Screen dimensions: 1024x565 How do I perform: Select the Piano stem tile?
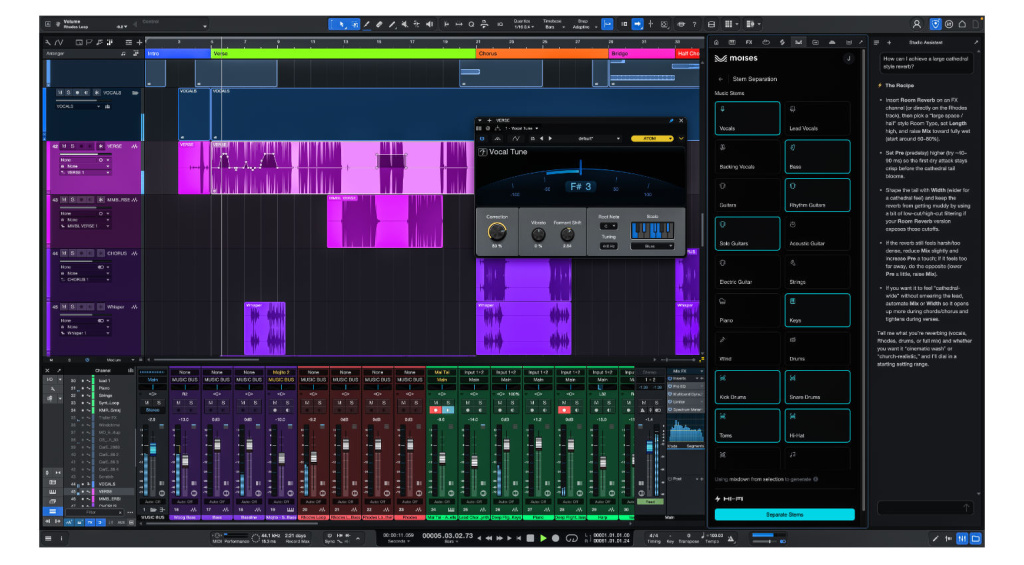tap(747, 310)
